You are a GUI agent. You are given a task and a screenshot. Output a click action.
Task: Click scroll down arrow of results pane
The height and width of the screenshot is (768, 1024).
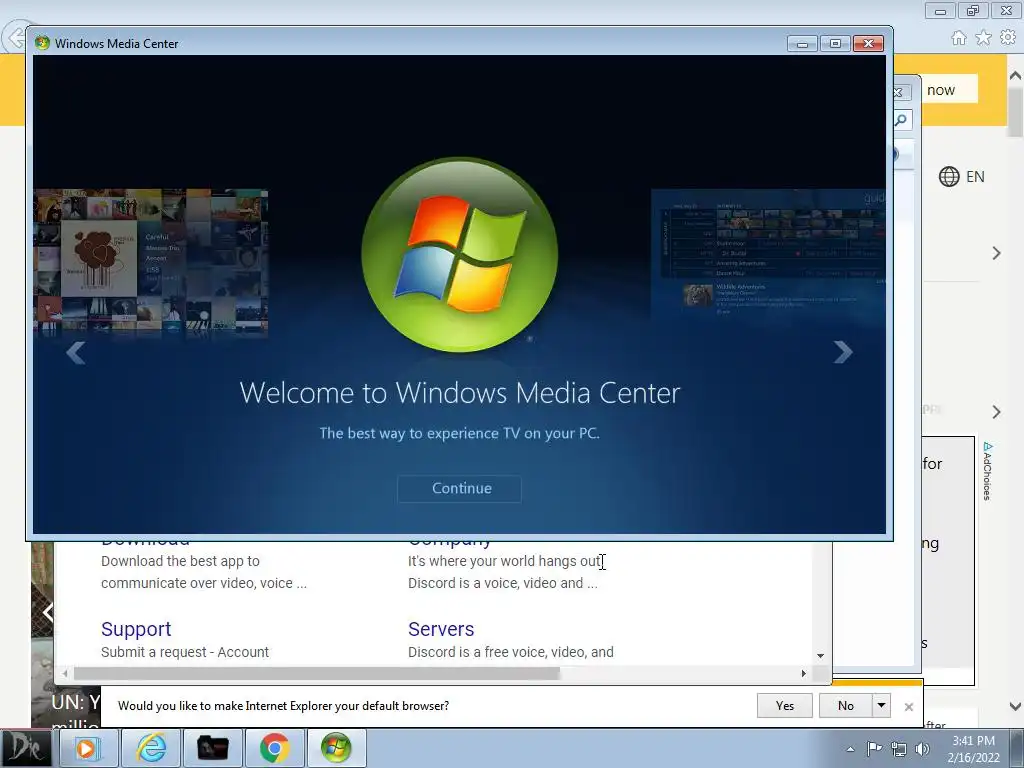[821, 656]
